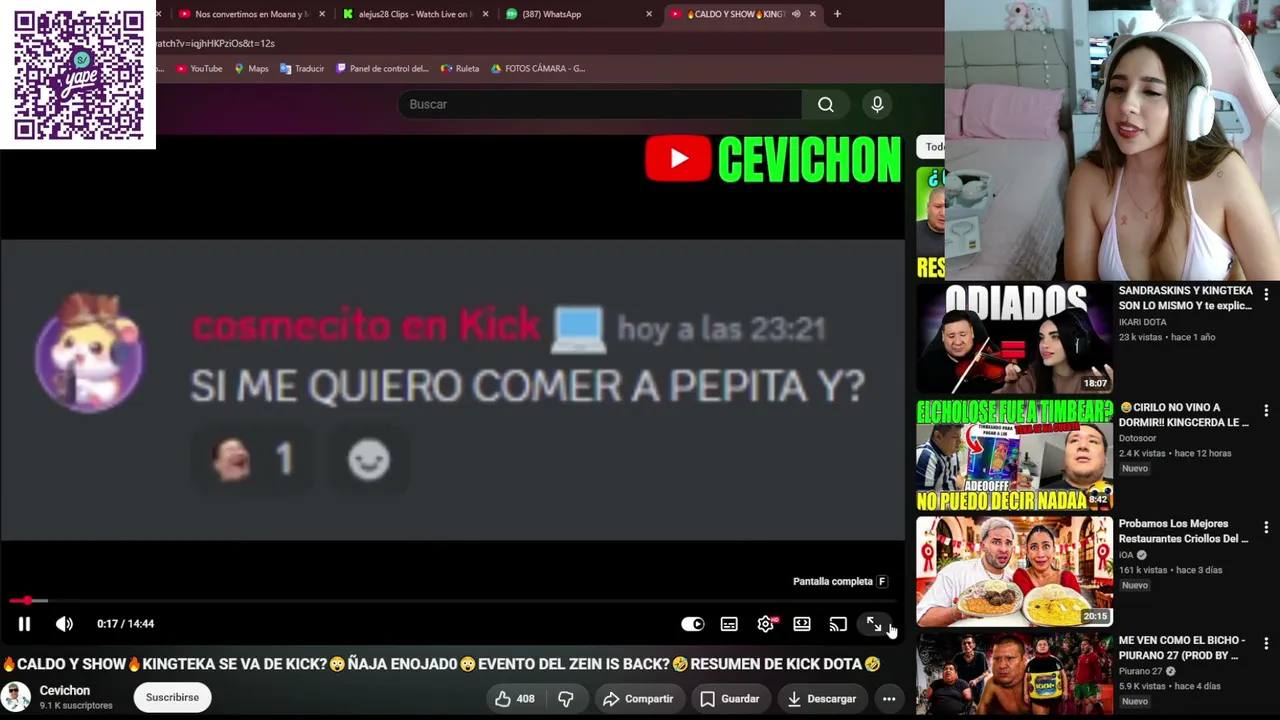
Task: Toggle the autoplay switch in player
Action: point(692,624)
